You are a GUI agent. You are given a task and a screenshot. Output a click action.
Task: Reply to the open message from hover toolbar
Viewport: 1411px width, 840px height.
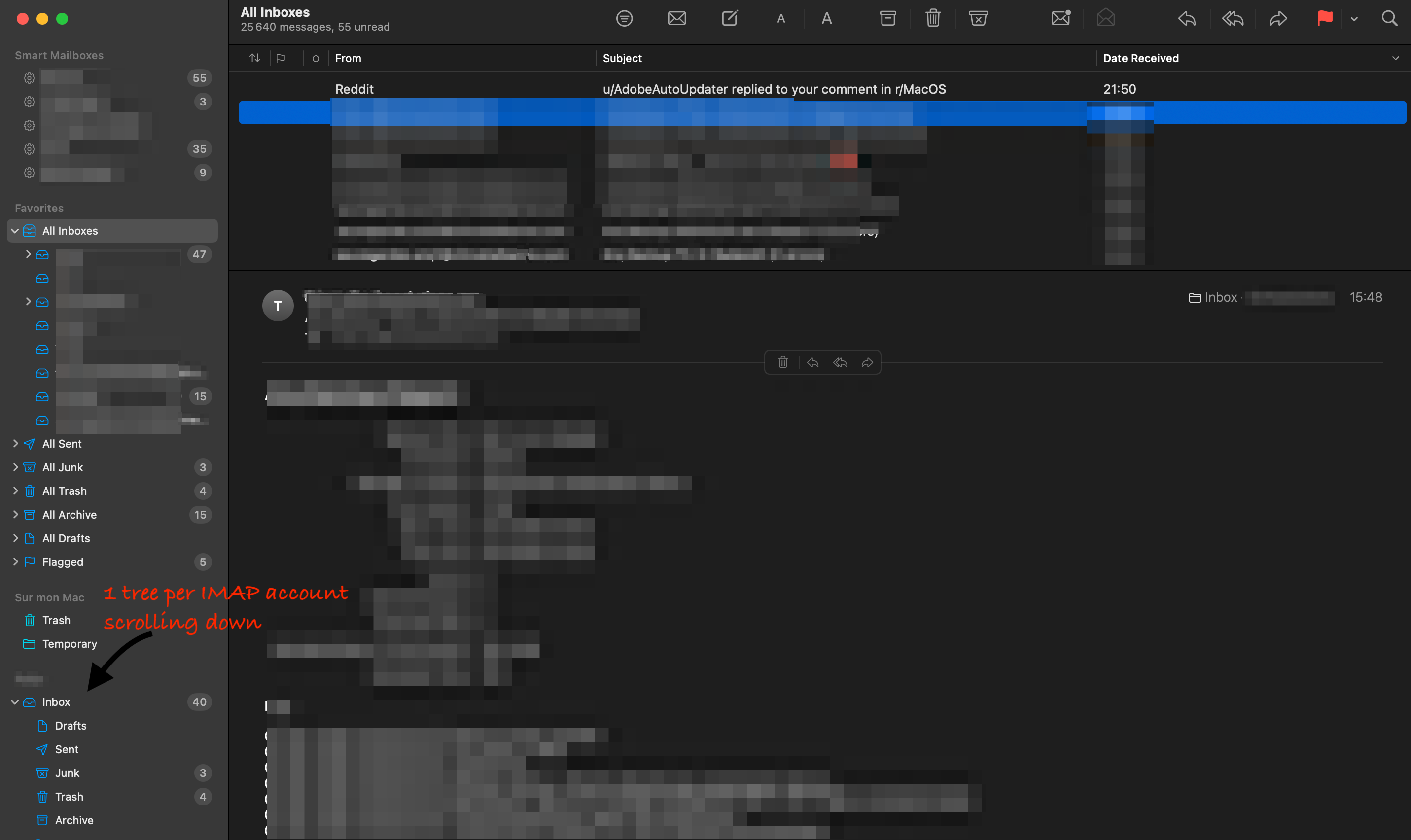tap(813, 362)
